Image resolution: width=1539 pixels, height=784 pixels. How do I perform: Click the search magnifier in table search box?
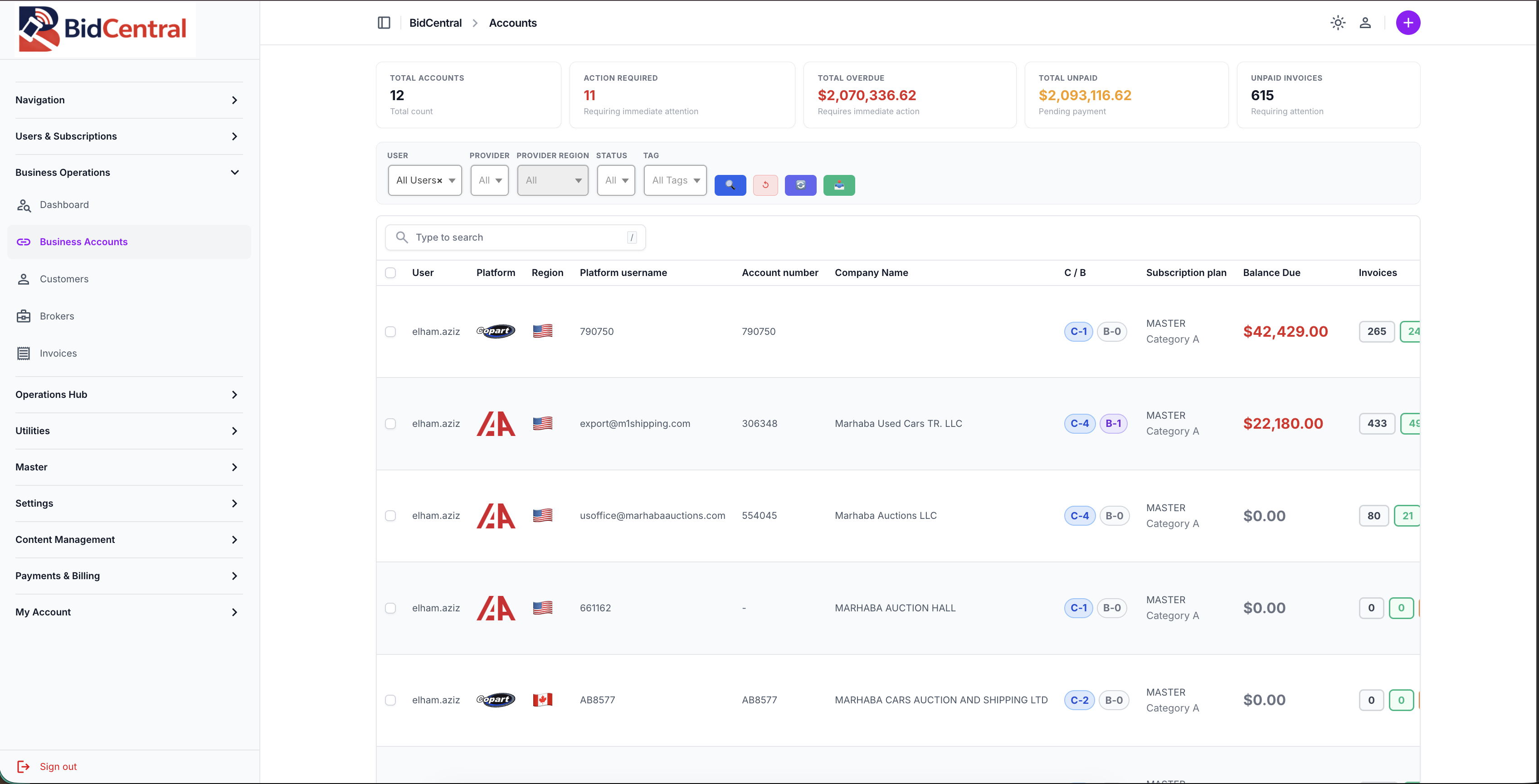click(402, 237)
